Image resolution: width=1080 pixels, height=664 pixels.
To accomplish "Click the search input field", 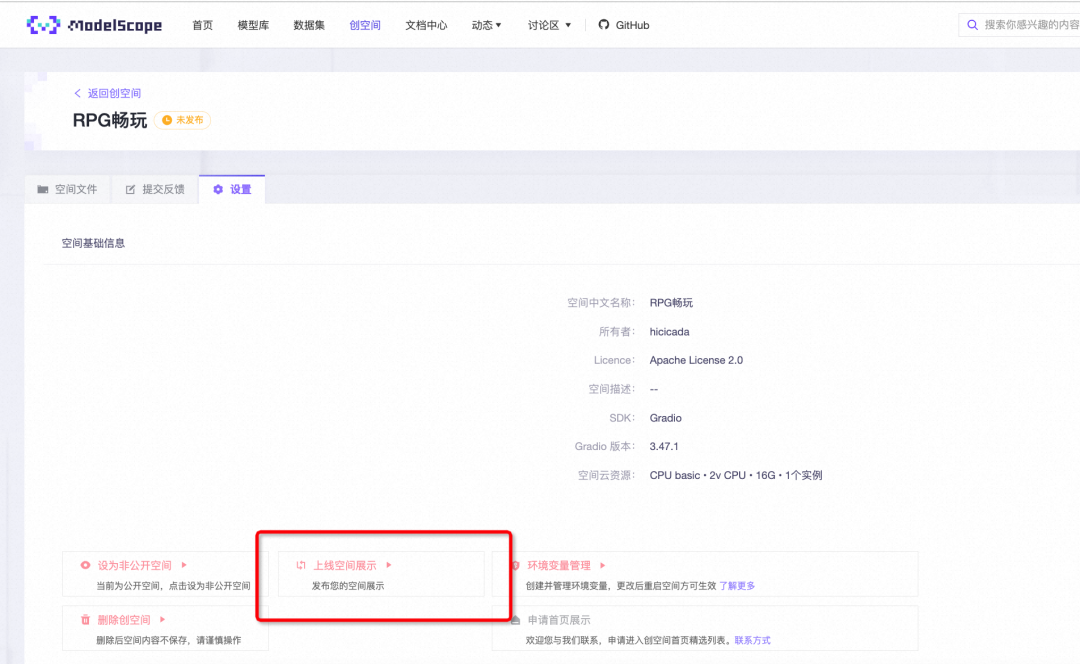I will click(1025, 25).
